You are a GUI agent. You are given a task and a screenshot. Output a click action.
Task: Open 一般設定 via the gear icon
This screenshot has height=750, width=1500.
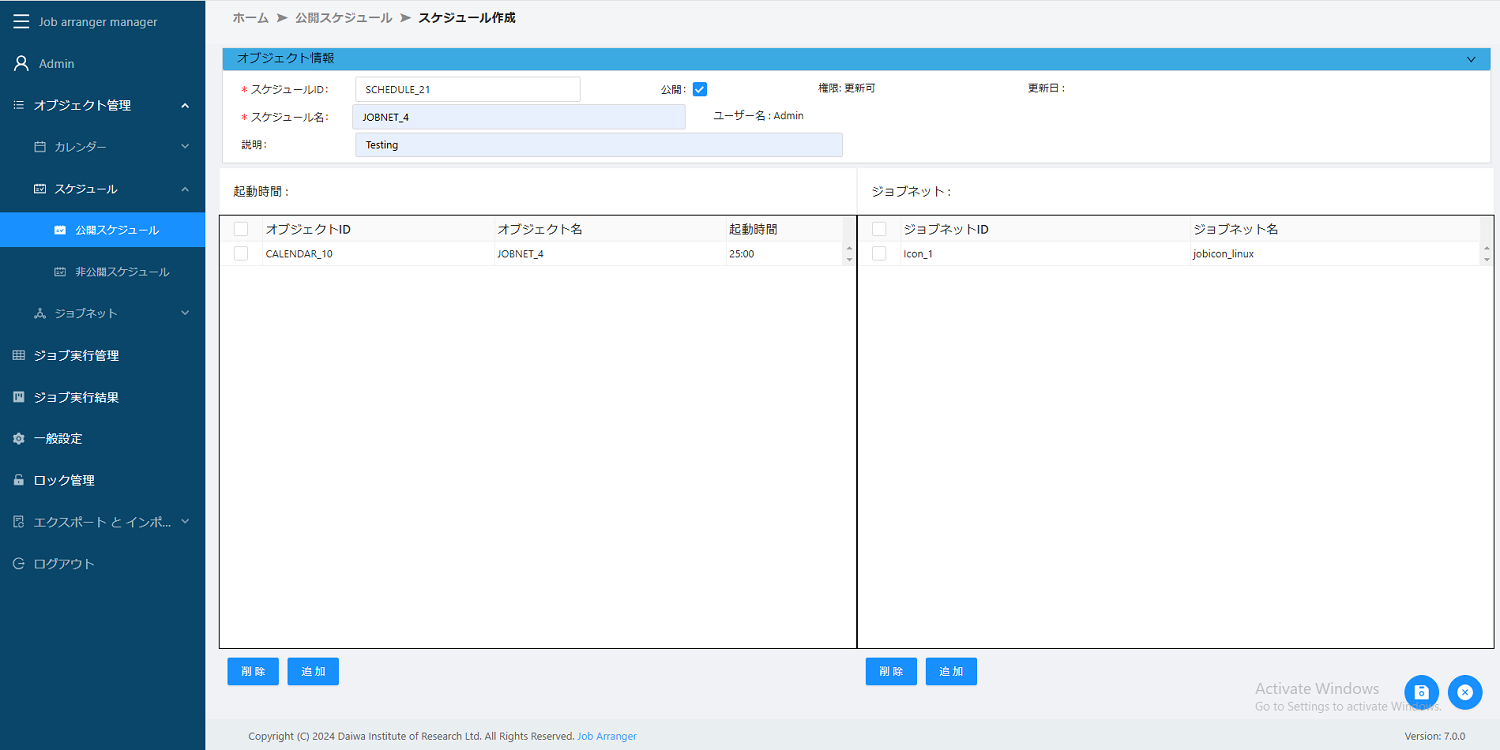pos(17,438)
